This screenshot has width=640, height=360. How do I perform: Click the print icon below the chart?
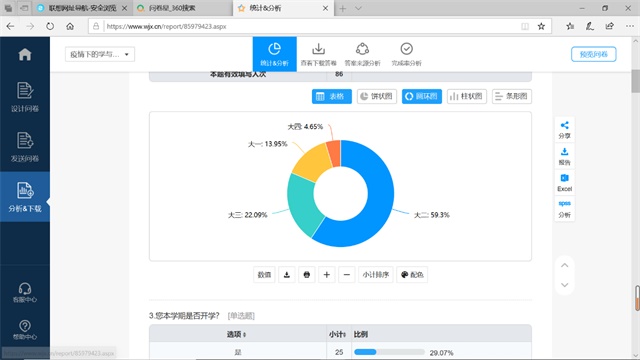(307, 275)
